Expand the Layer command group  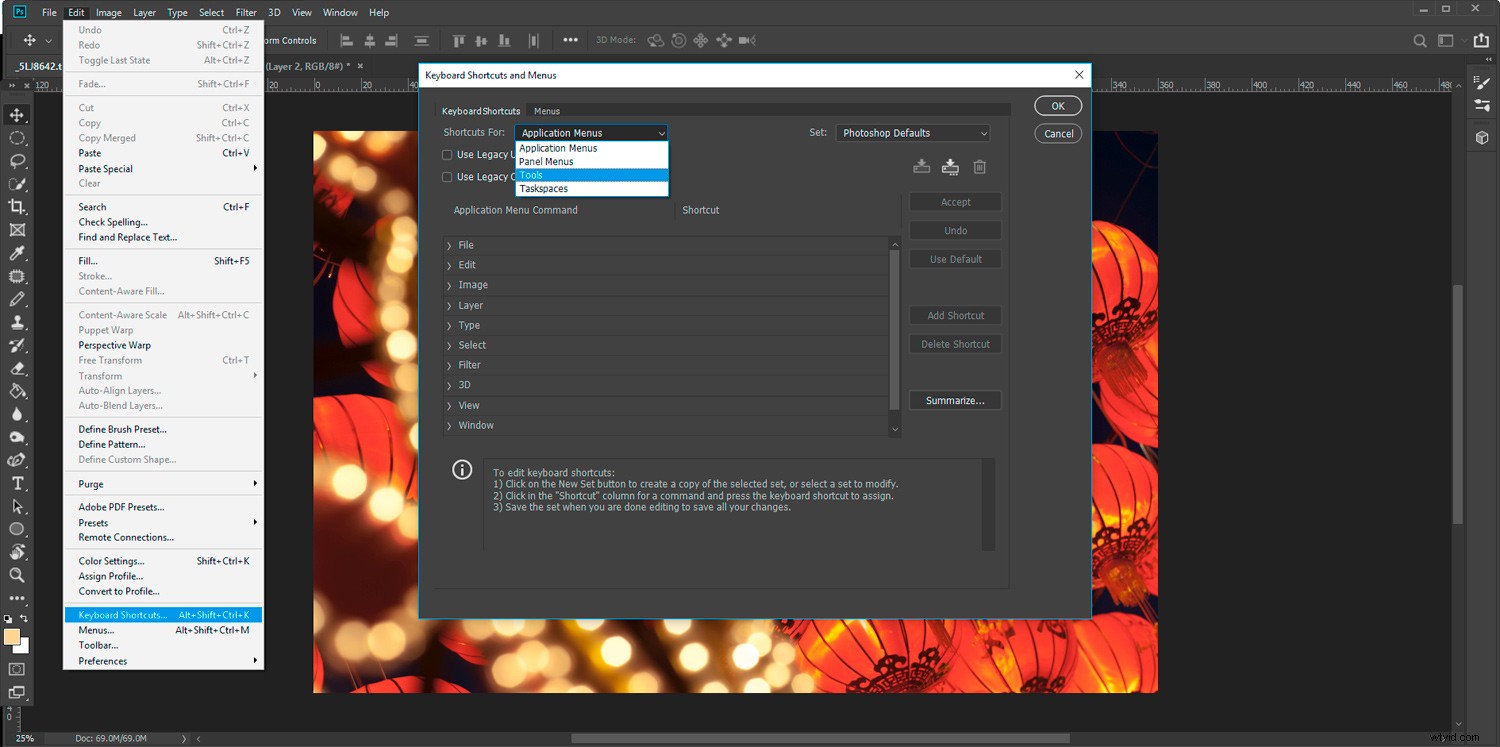pos(449,305)
